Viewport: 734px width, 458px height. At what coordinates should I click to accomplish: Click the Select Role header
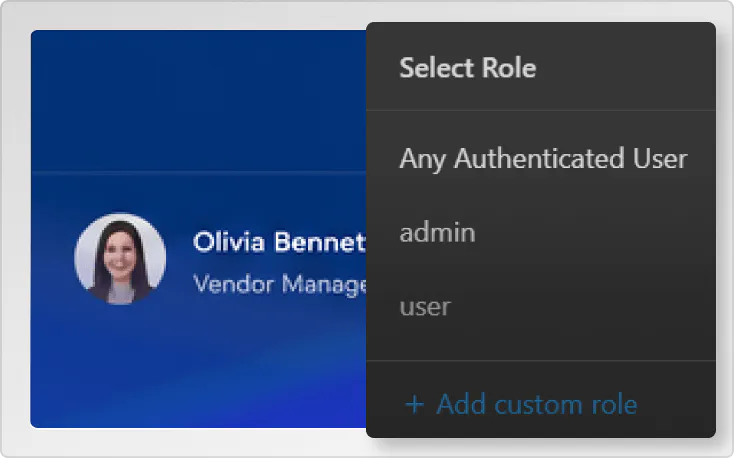coord(468,68)
